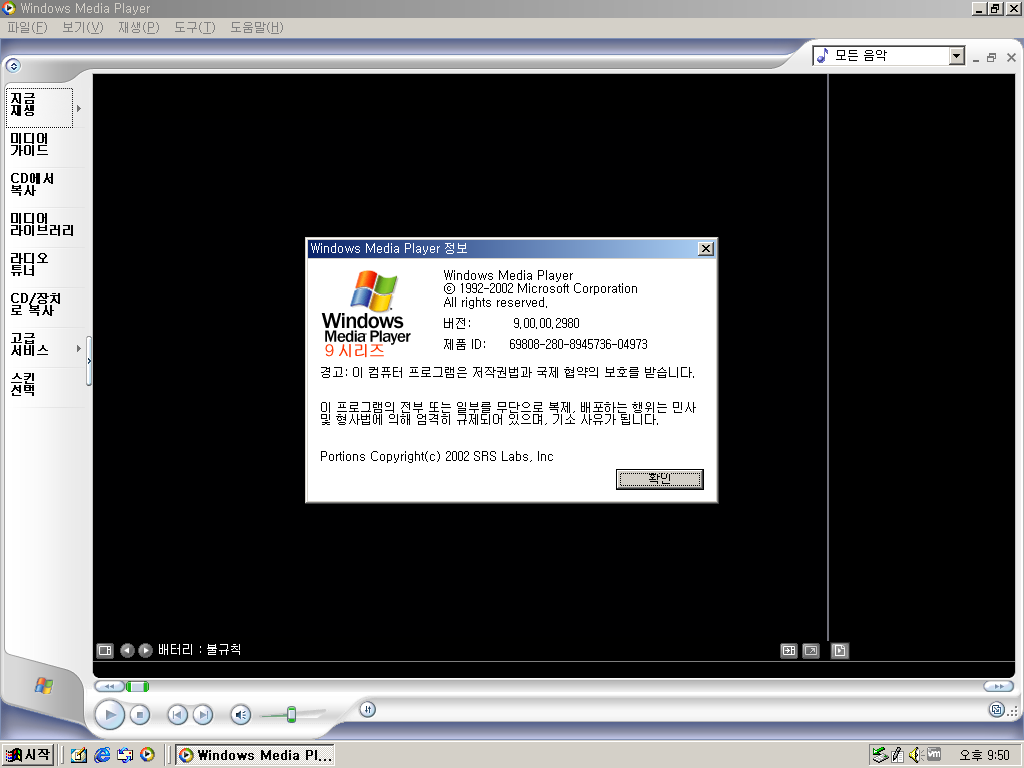Viewport: 1024px width, 768px height.
Task: Open the 고급 서비스 tab
Action: tap(39, 344)
